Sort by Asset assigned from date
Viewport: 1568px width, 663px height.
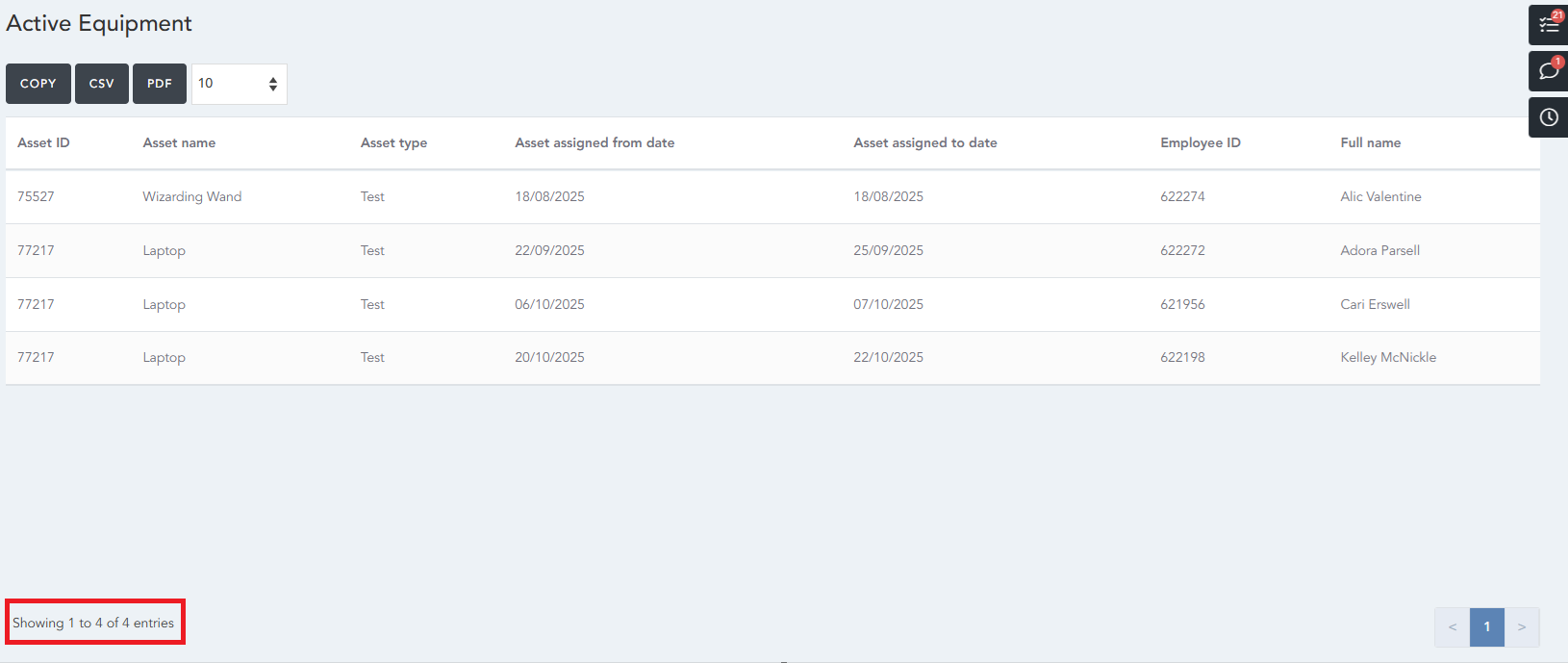[x=594, y=142]
